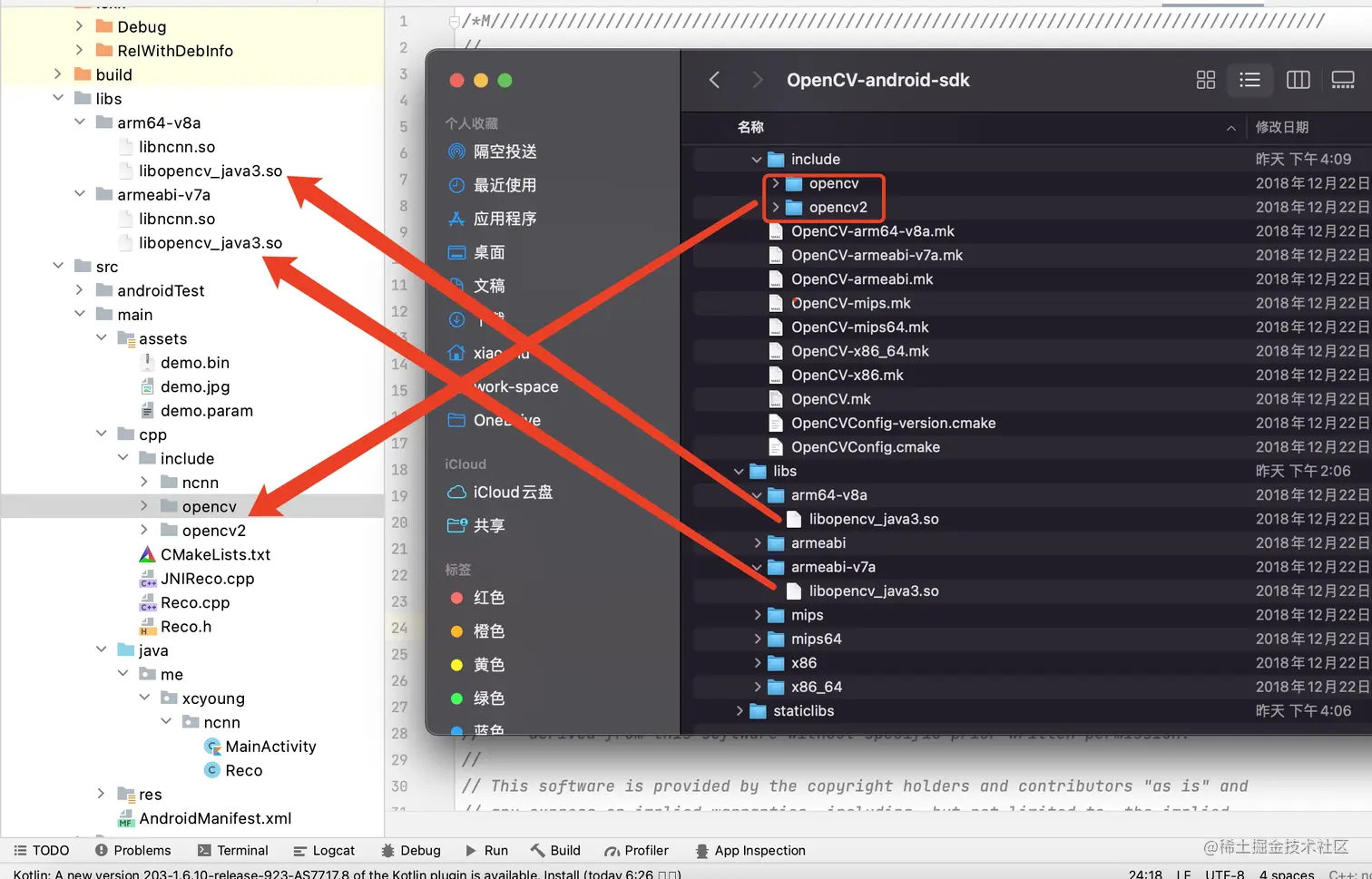Click UTF-8 encoding in status bar
The image size is (1372, 879).
(1225, 874)
